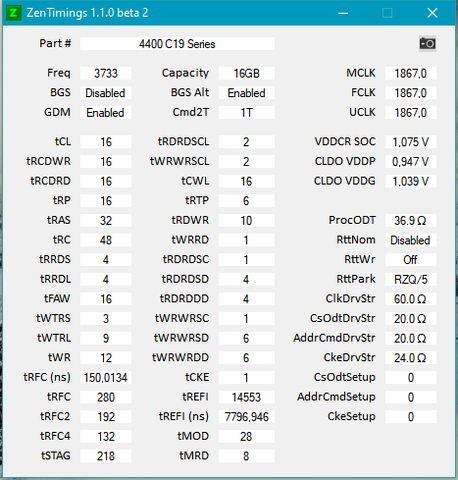Click the RttPark value RZQ/5
Image resolution: width=458 pixels, height=480 pixels.
pyautogui.click(x=411, y=279)
